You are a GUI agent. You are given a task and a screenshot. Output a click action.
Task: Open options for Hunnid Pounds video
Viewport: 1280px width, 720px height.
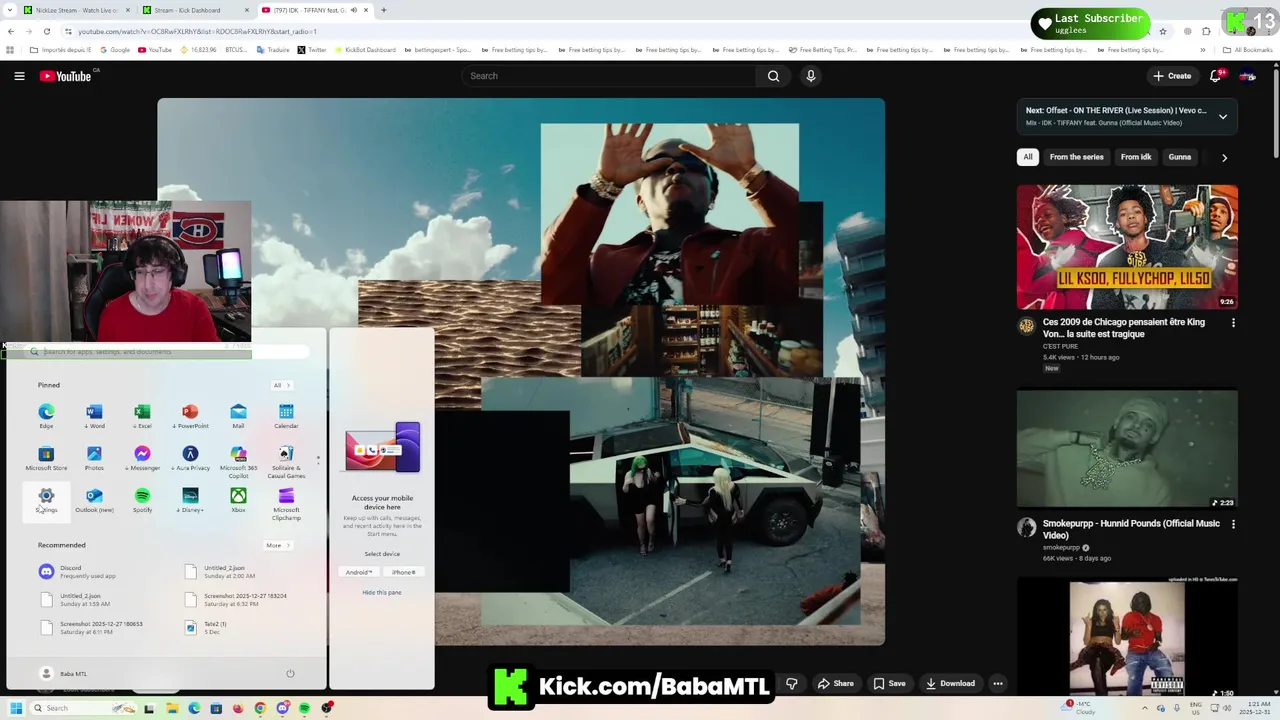click(x=1233, y=524)
